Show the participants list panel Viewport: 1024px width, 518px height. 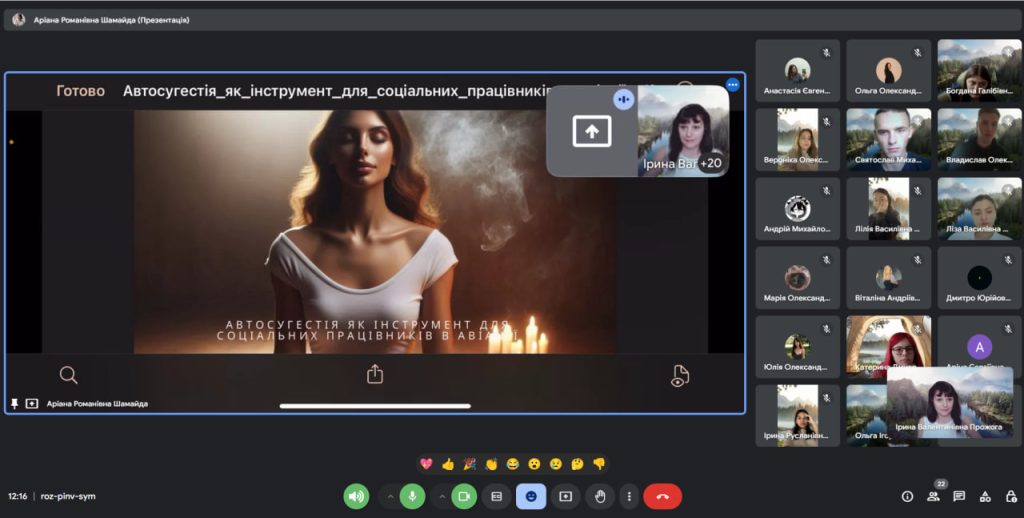(x=933, y=496)
